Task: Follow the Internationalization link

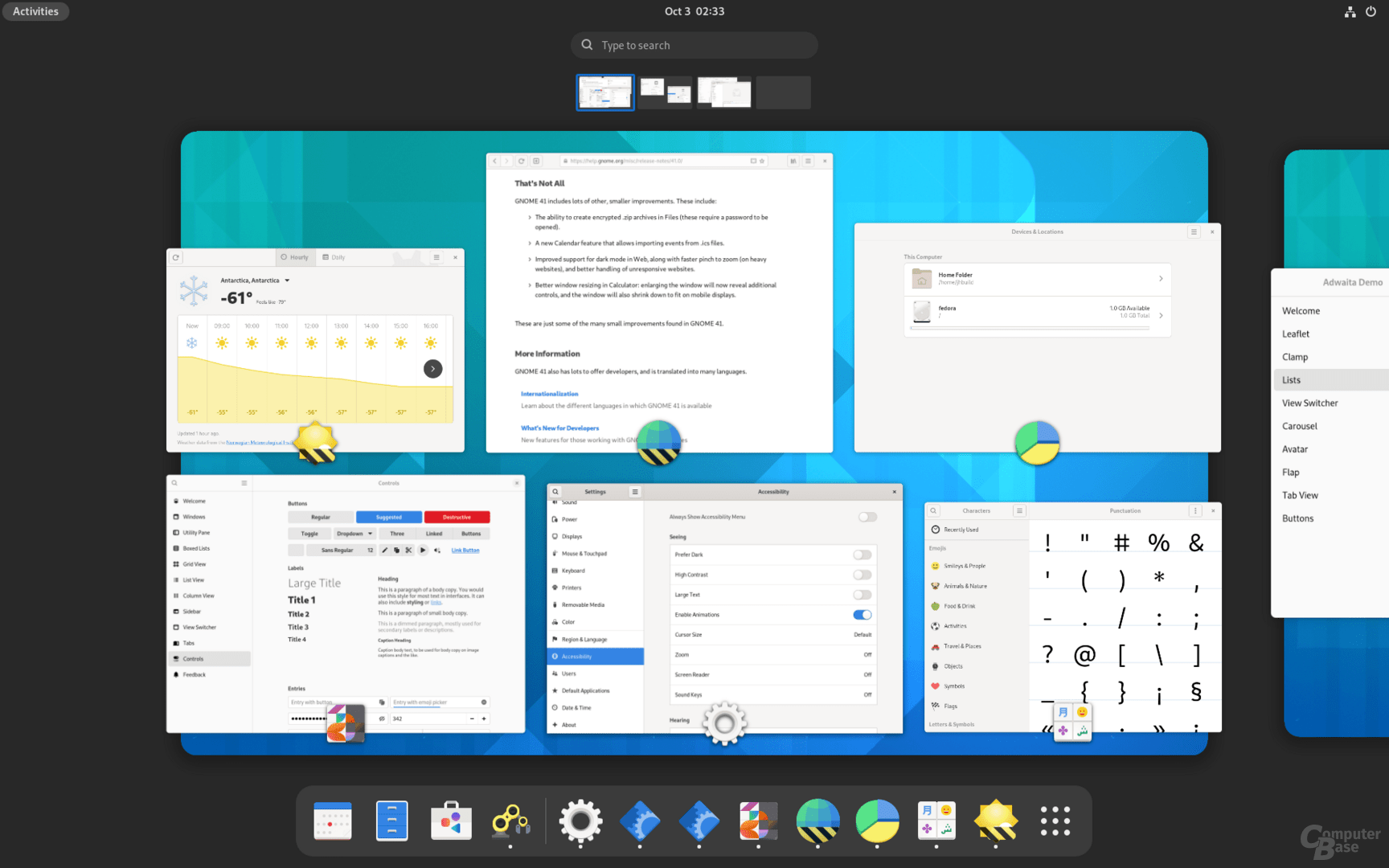Action: [549, 394]
